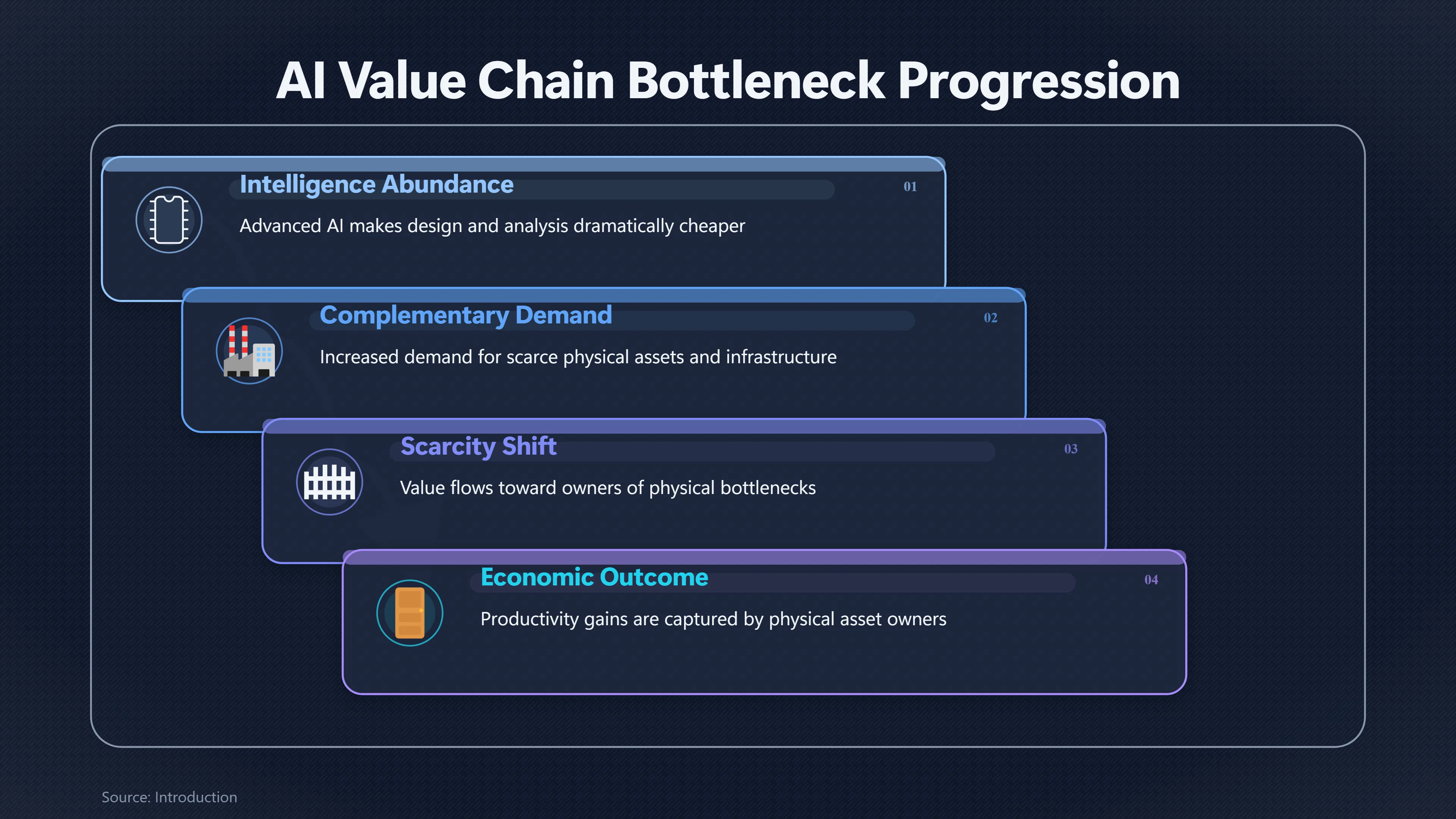Image resolution: width=1456 pixels, height=819 pixels.
Task: Click the microchip icon in Intelligence Abundance card
Action: (x=169, y=220)
